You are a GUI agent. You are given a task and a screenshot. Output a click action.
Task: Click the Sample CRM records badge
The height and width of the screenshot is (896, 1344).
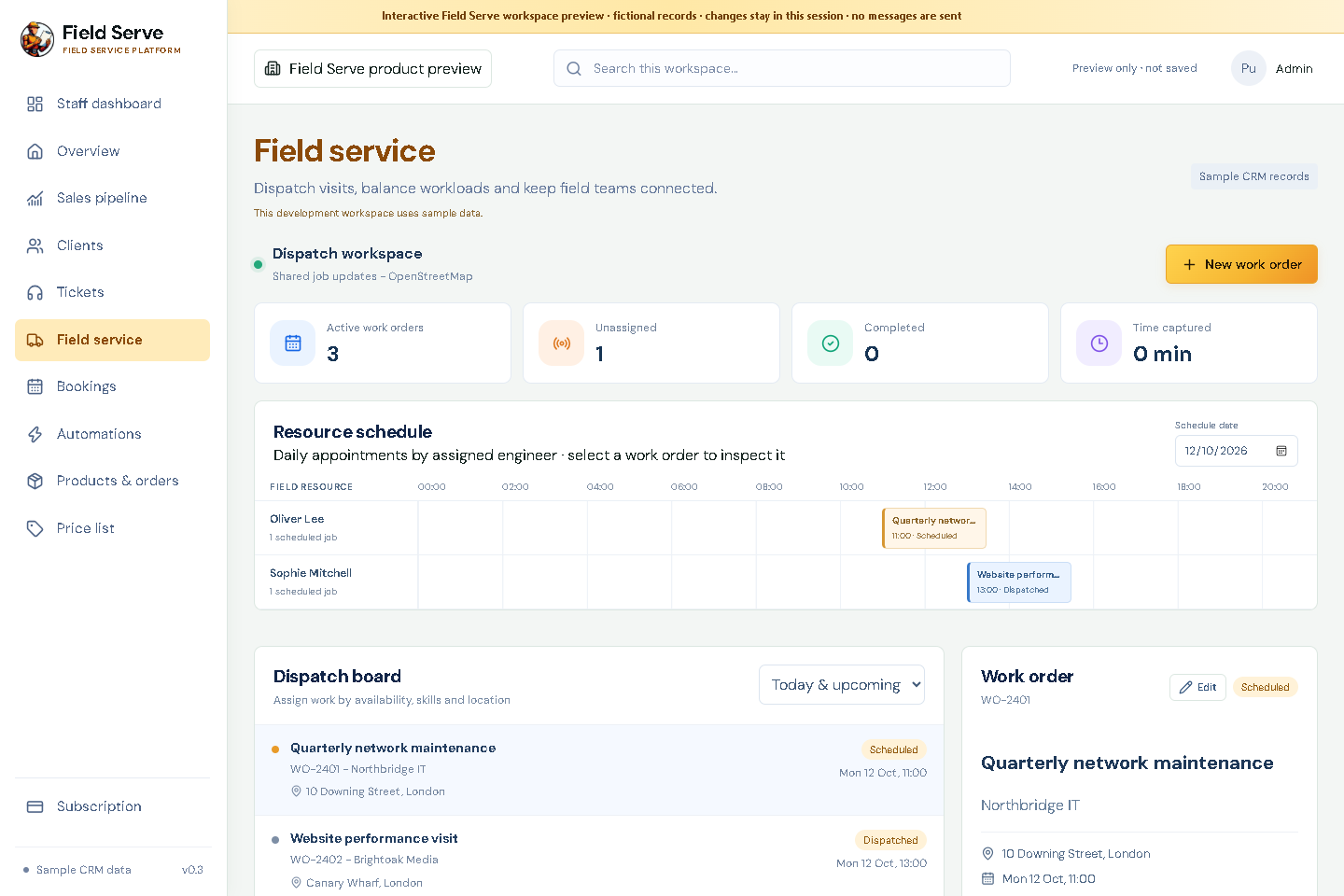point(1253,176)
